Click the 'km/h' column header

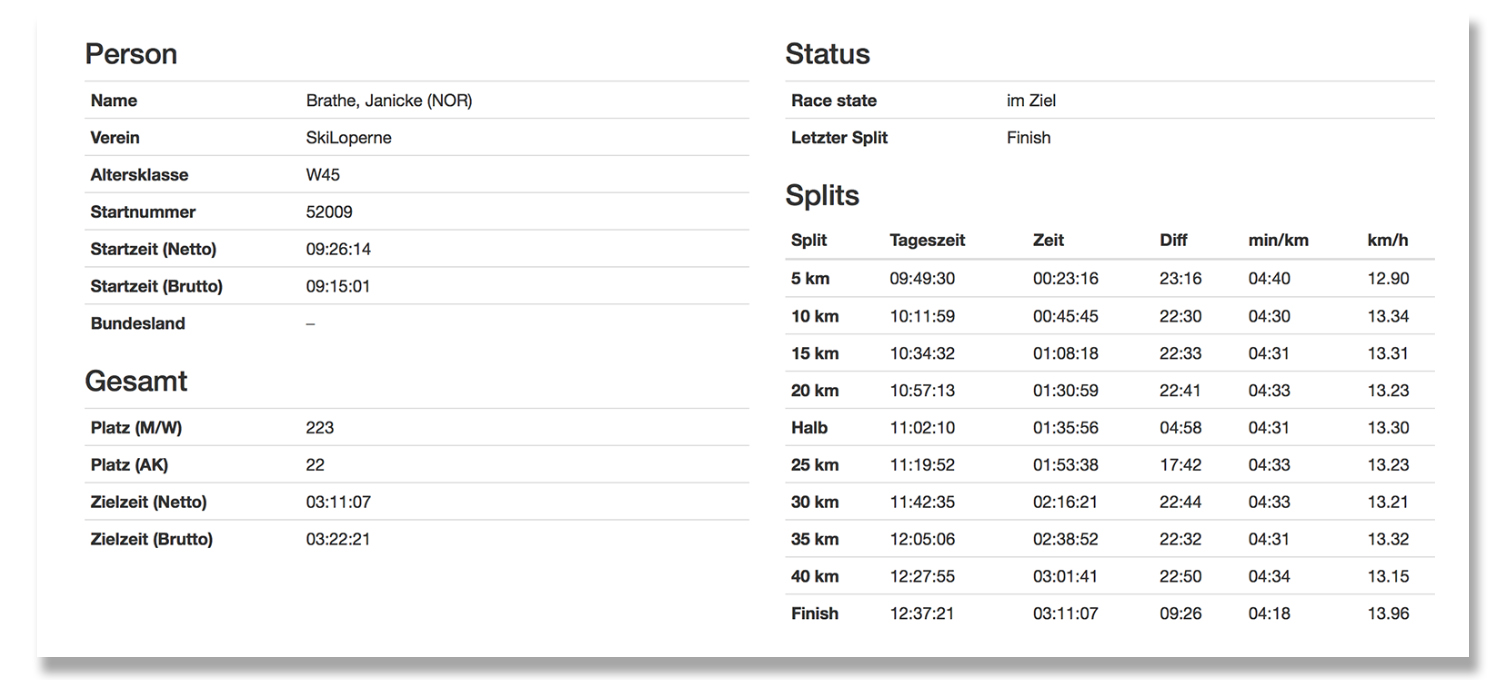[1388, 241]
